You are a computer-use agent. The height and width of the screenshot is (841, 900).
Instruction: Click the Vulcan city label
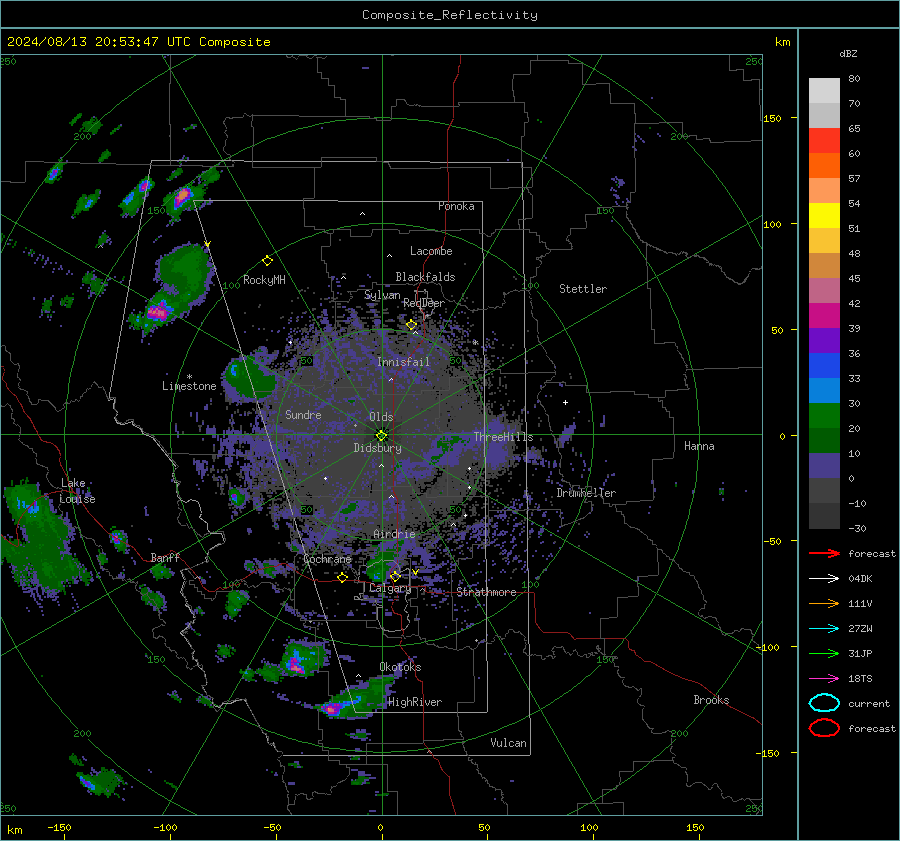[509, 743]
